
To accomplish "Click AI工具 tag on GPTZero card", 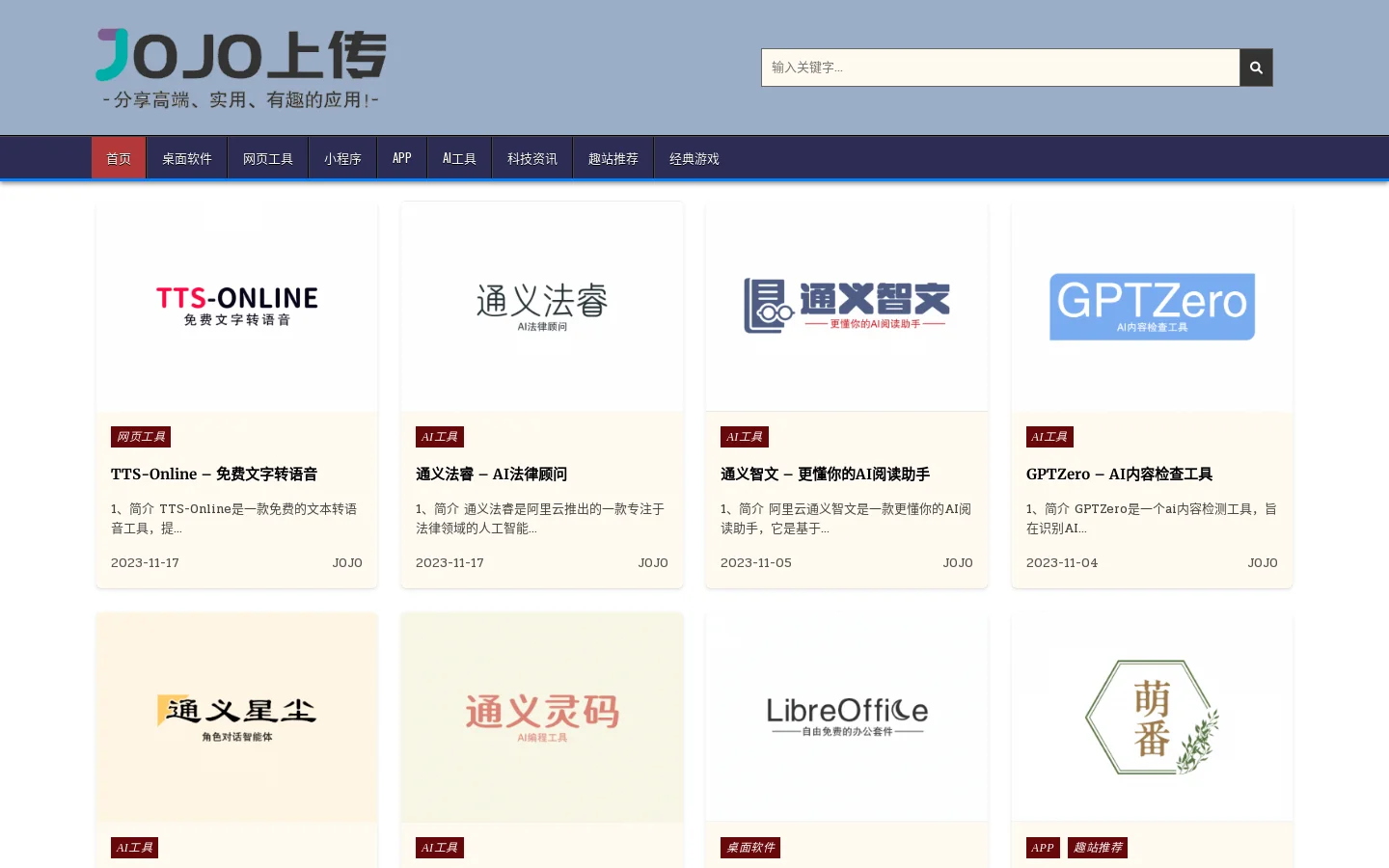I will [x=1049, y=437].
